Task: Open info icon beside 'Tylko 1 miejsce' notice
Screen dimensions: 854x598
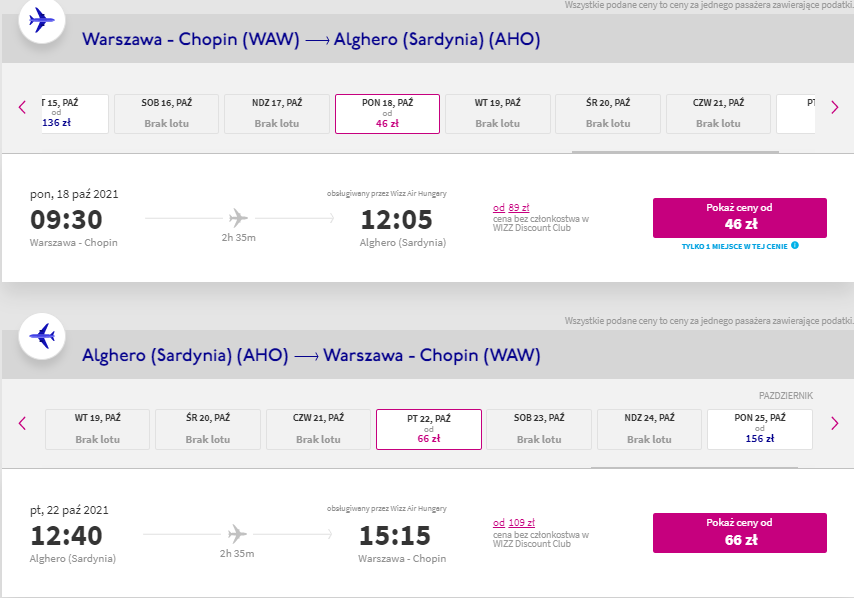Action: [x=795, y=245]
